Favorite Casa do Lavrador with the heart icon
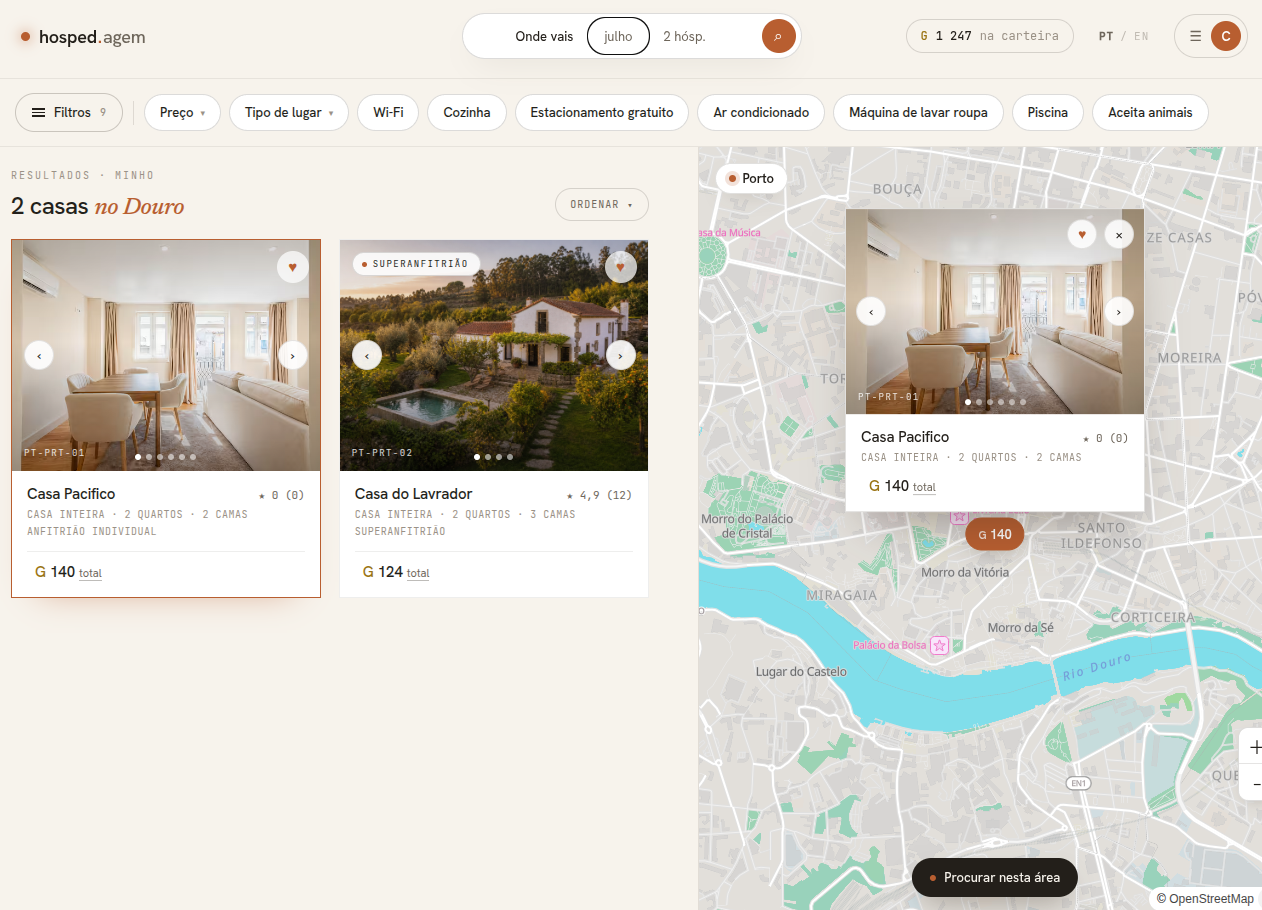The width and height of the screenshot is (1262, 910). (x=621, y=267)
